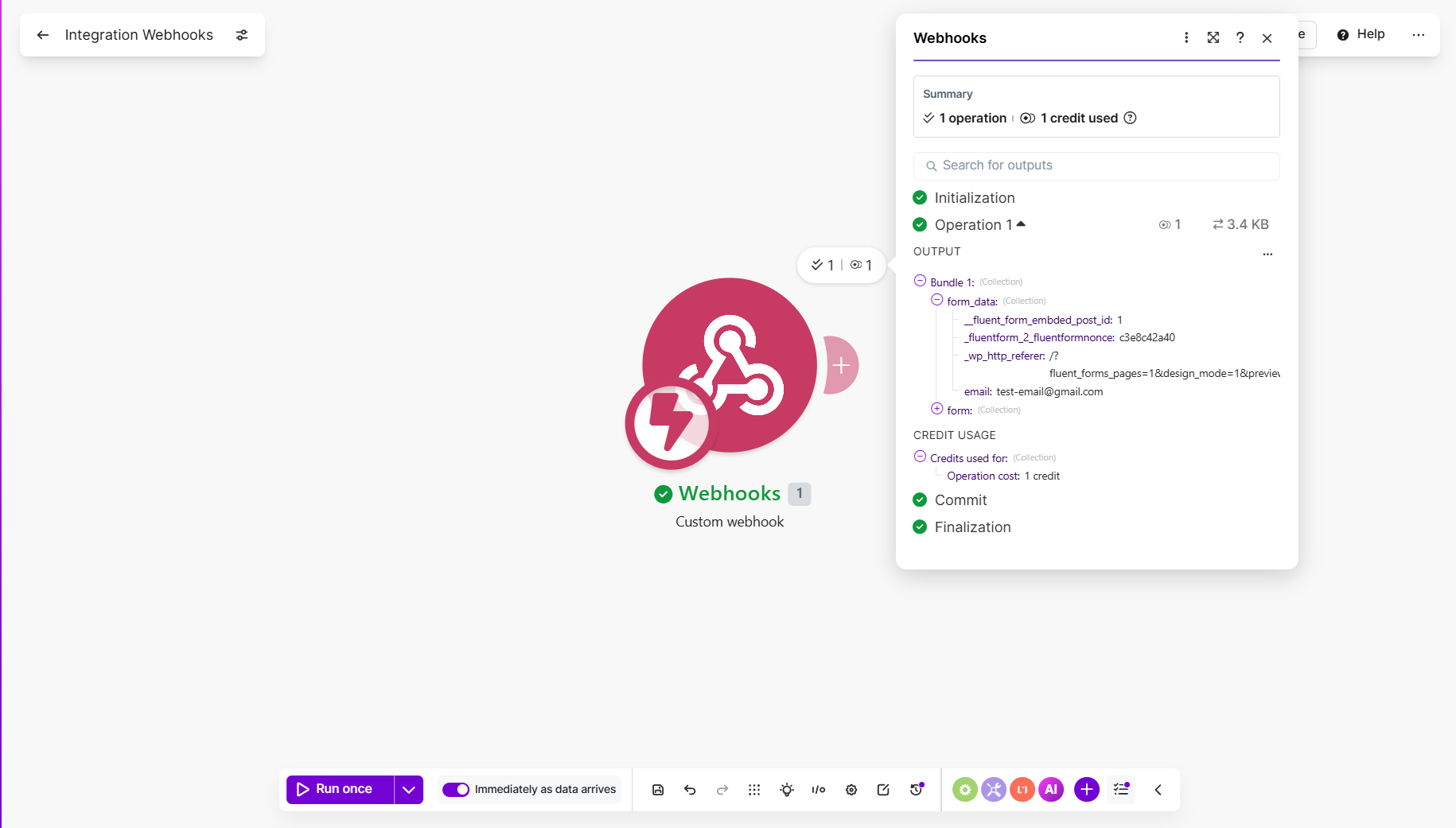The width and height of the screenshot is (1456, 828).
Task: Open help in the Webhooks panel
Action: coord(1240,37)
